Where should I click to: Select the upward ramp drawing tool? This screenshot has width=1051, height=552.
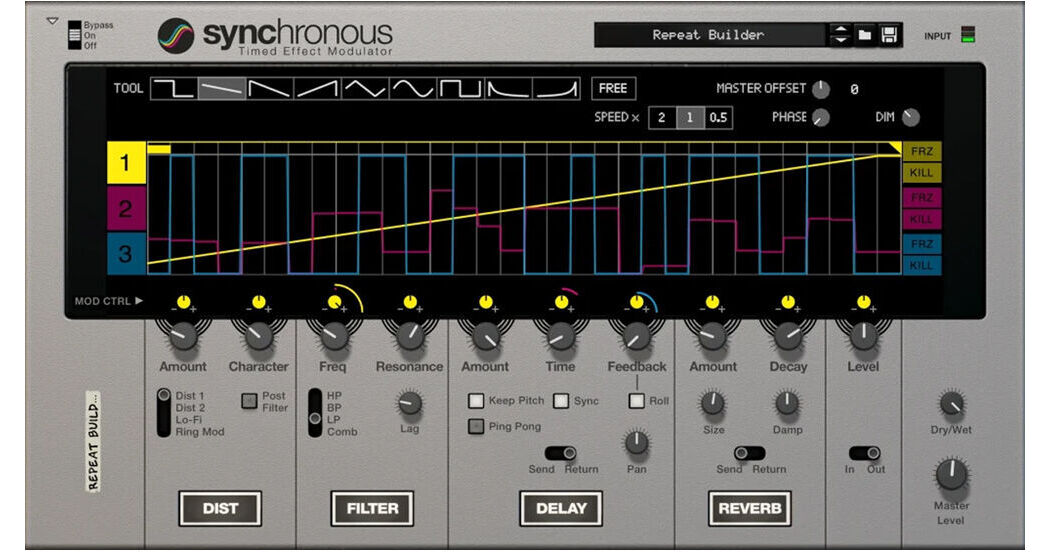tap(318, 88)
